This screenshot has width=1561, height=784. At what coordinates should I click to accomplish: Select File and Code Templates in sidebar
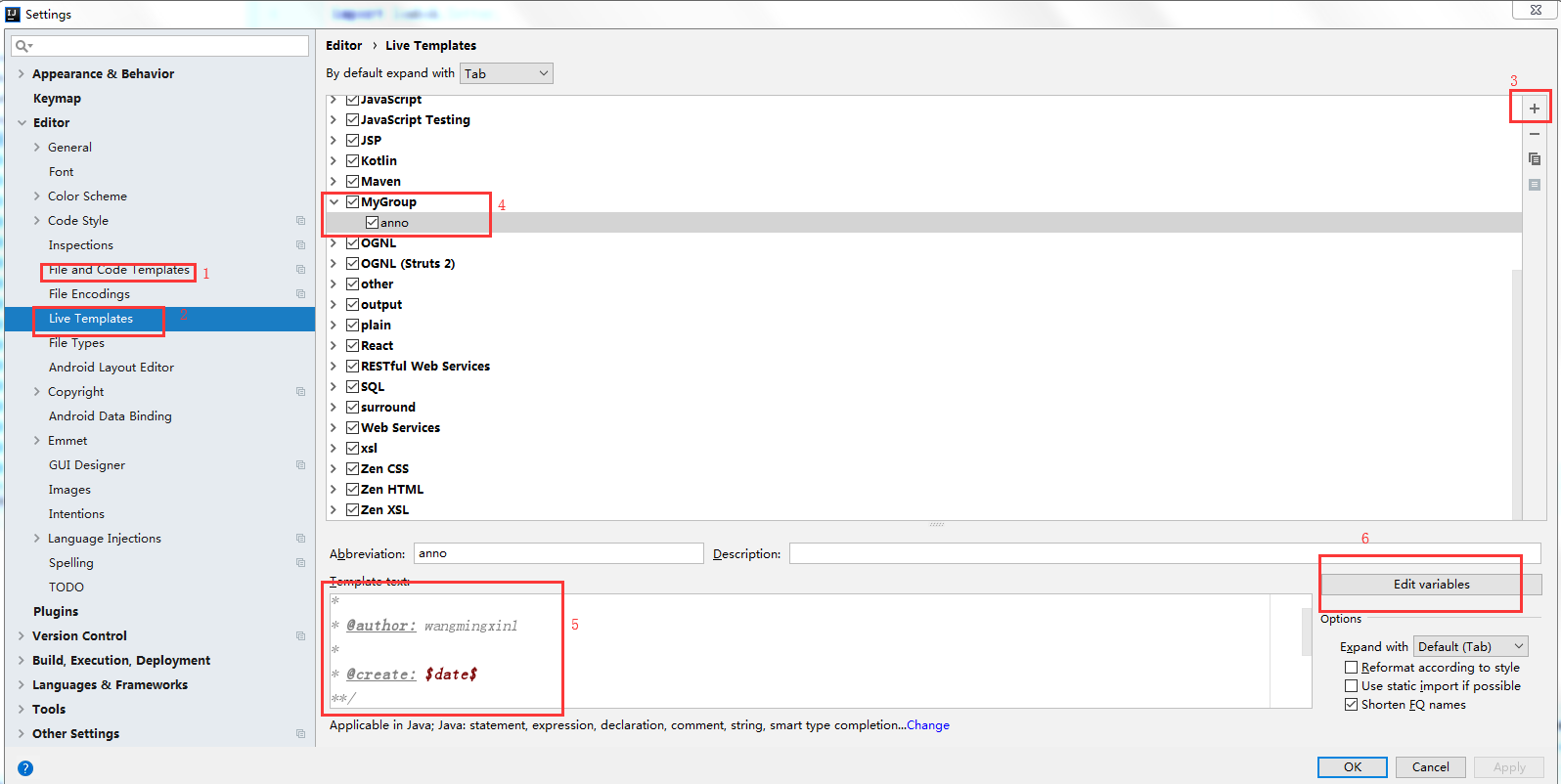pos(118,270)
